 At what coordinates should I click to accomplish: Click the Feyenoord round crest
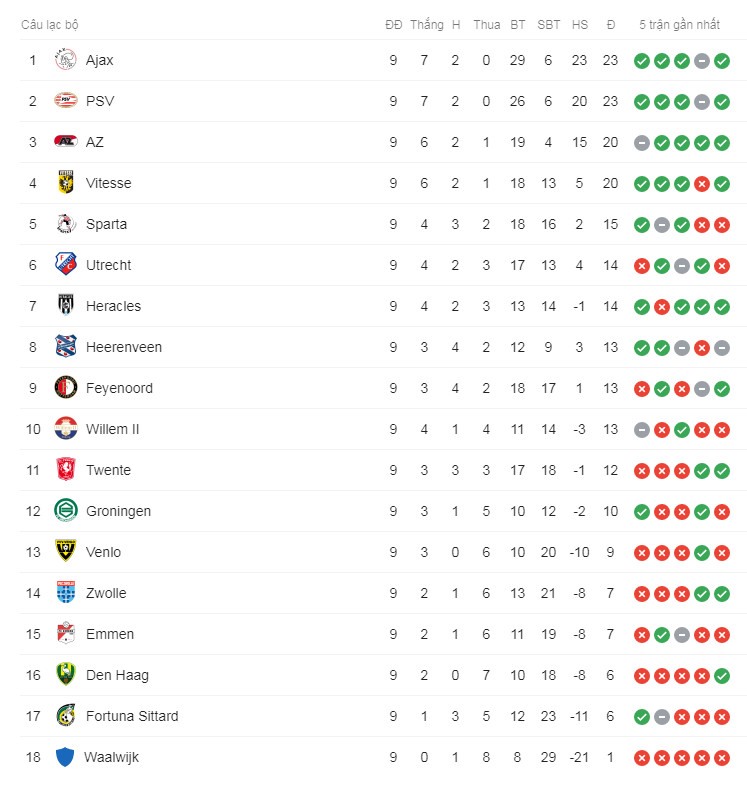[x=65, y=387]
